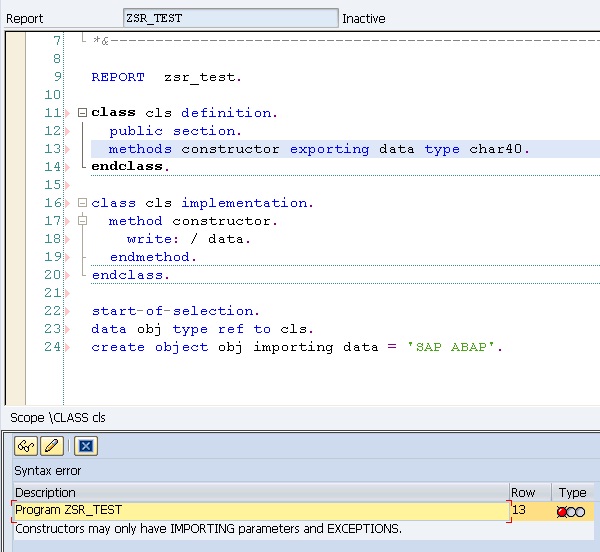600x552 pixels.
Task: Click the Description column header
Action: [45, 492]
